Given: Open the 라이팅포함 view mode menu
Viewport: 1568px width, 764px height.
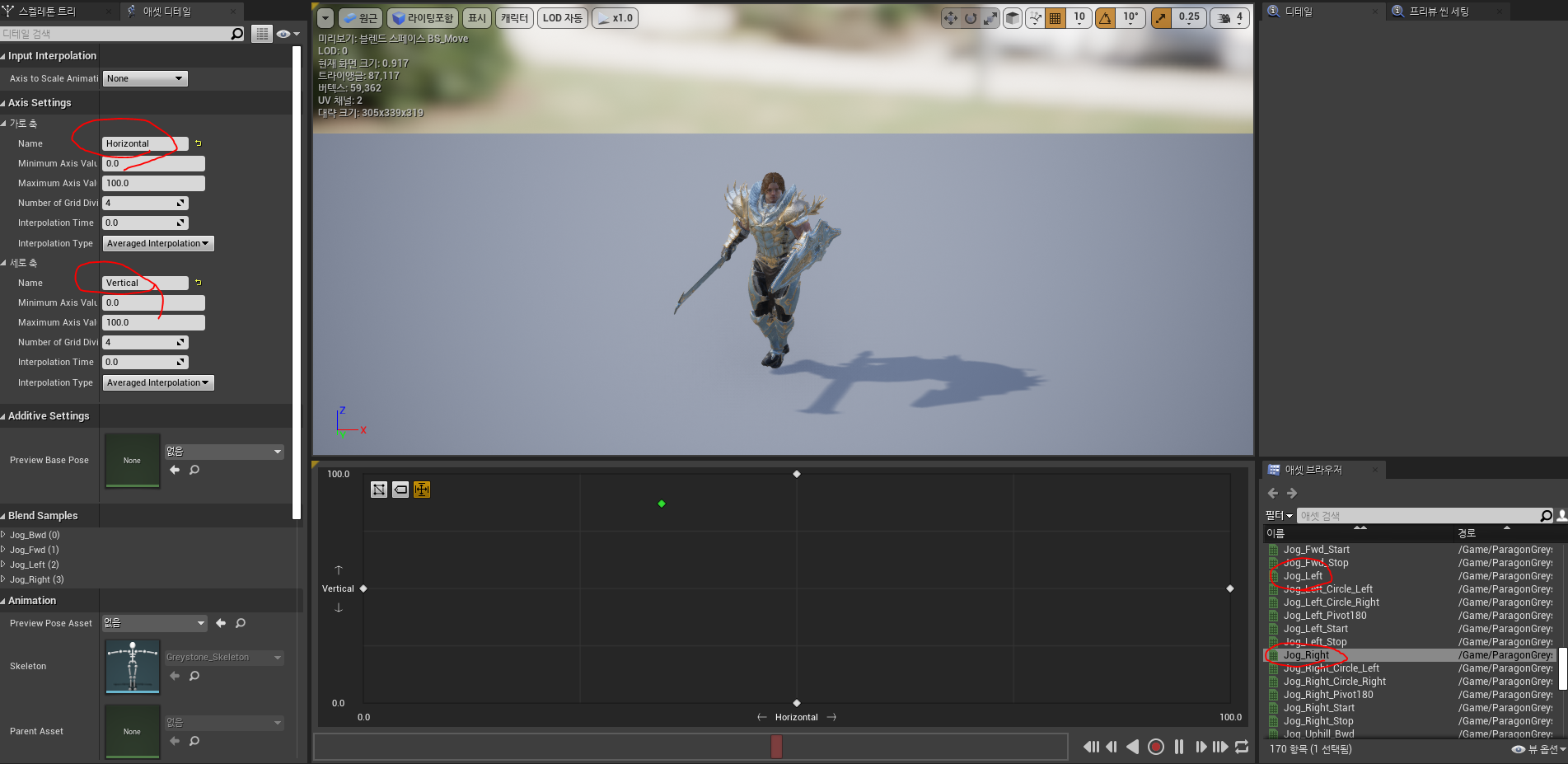Looking at the screenshot, I should [423, 18].
